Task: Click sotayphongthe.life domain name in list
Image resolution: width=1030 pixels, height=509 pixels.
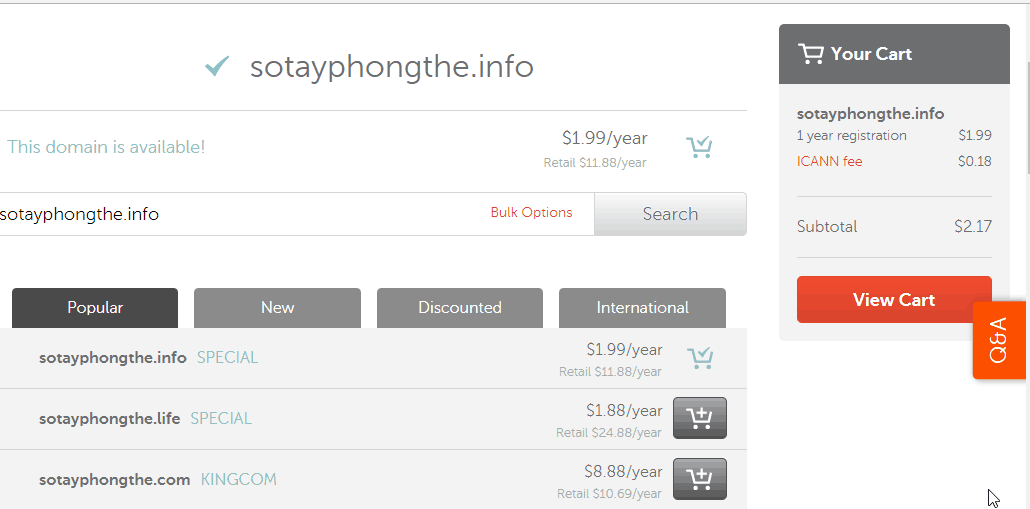Action: pos(110,418)
